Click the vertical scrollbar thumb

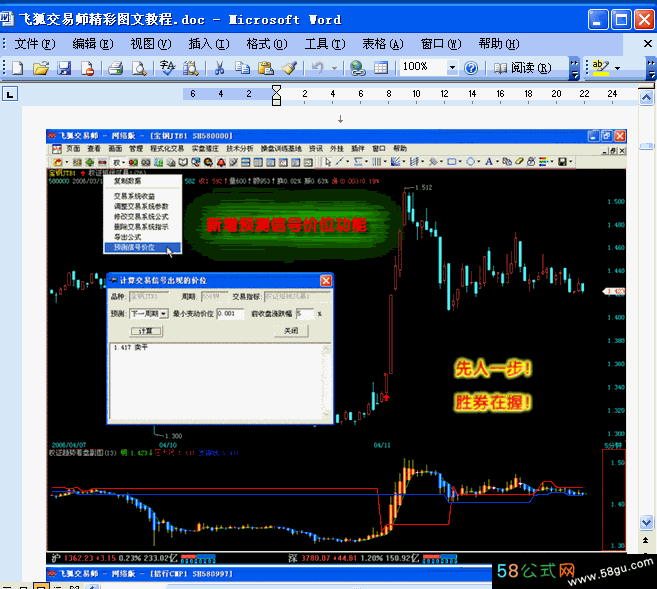tap(647, 146)
